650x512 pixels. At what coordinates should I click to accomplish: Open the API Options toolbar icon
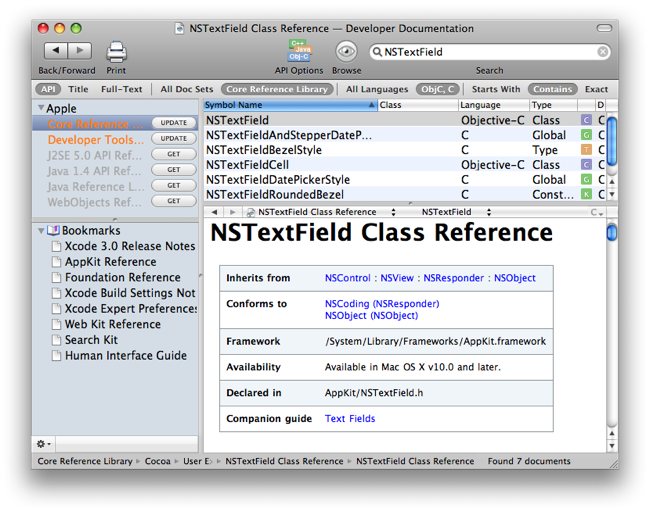coord(299,51)
